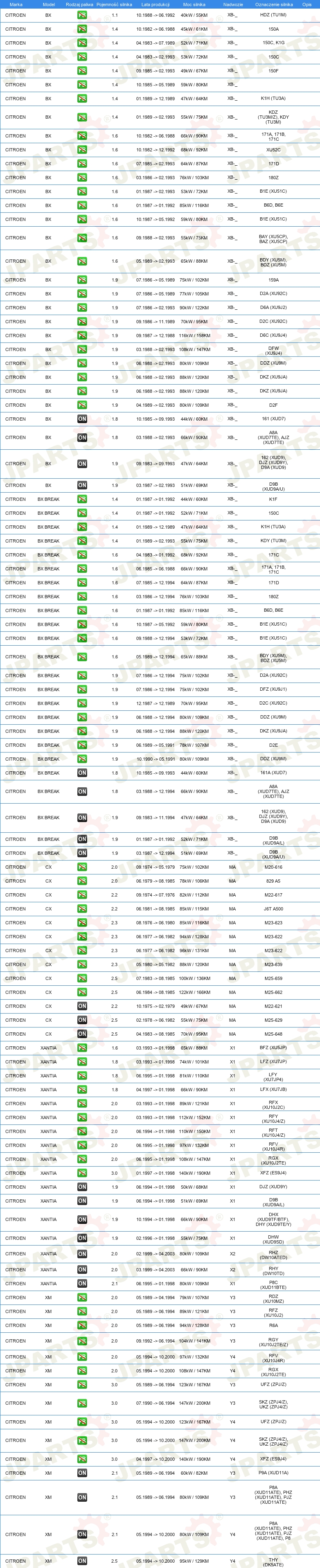Select the petrol icon in the CX M20-616 row
The height and width of the screenshot is (1568, 320).
pyautogui.click(x=82, y=867)
